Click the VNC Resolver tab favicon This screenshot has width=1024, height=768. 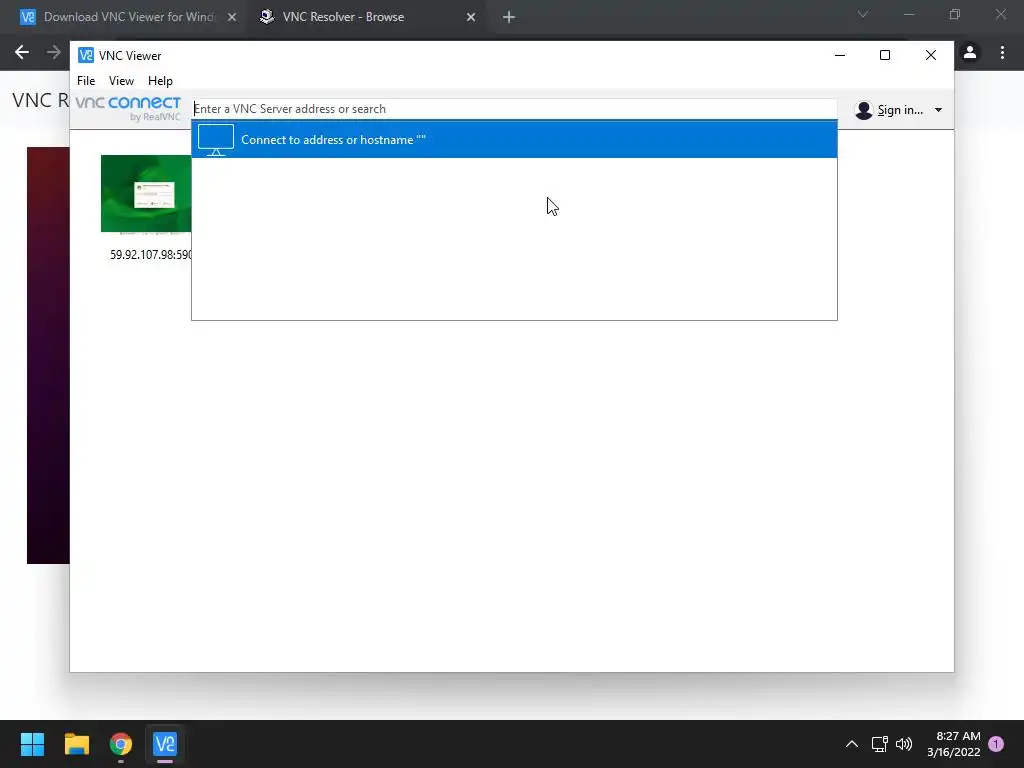(x=266, y=17)
